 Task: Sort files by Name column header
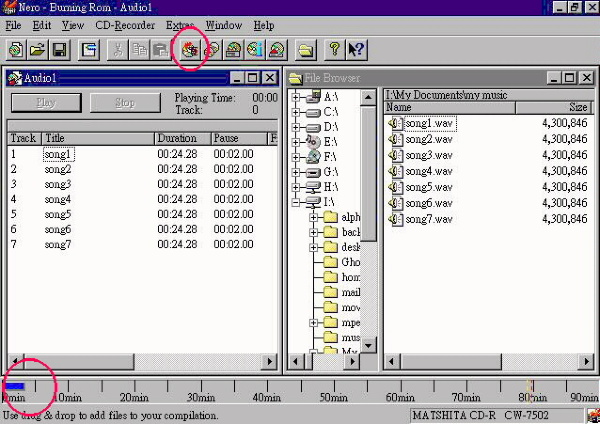pos(450,108)
